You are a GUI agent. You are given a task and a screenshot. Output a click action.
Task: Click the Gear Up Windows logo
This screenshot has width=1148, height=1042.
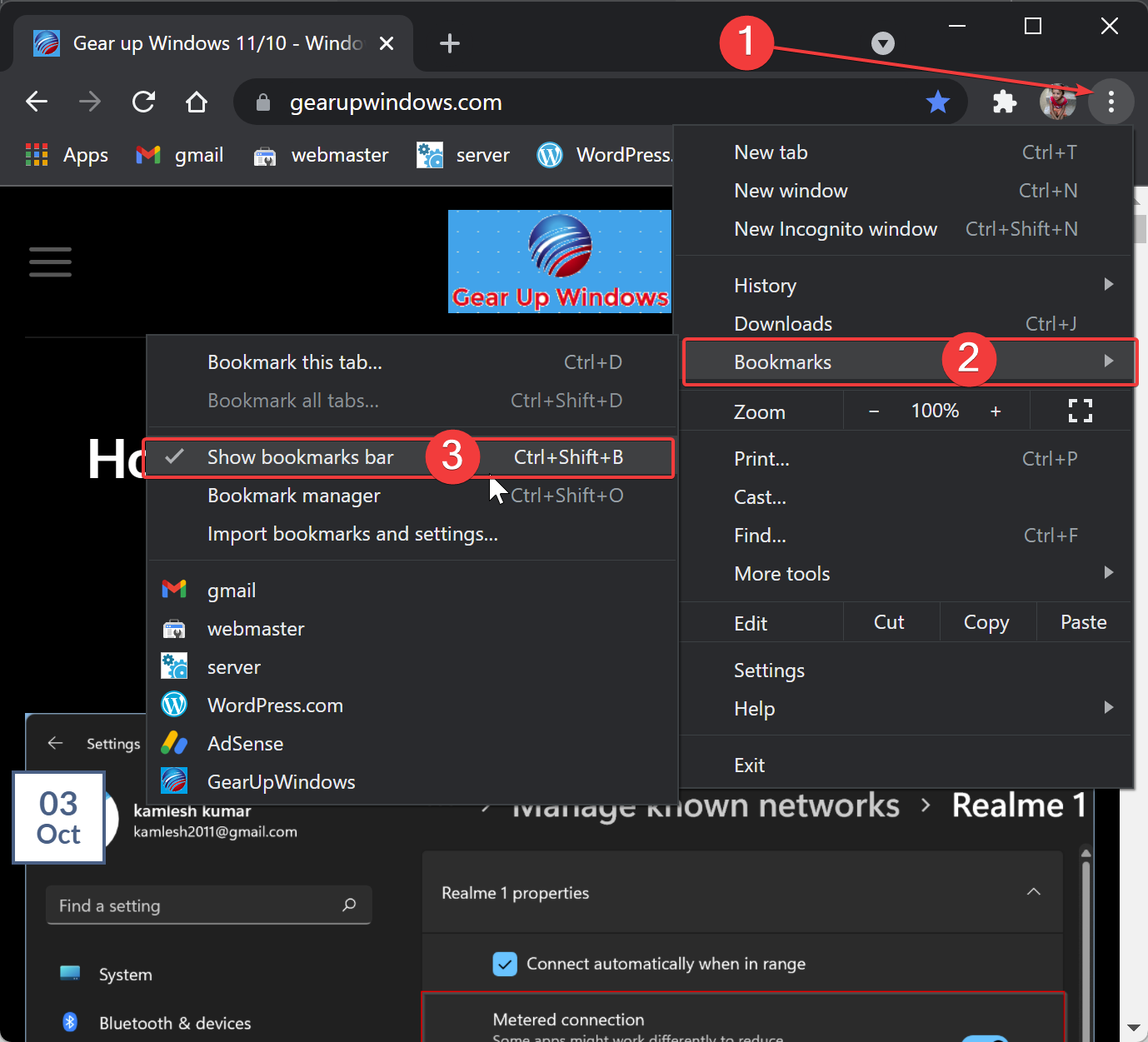pos(560,262)
